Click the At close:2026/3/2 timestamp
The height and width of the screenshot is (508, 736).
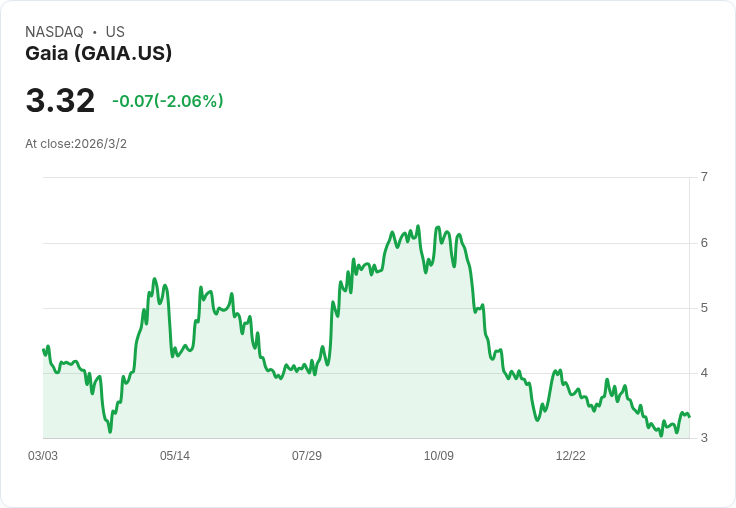coord(76,144)
